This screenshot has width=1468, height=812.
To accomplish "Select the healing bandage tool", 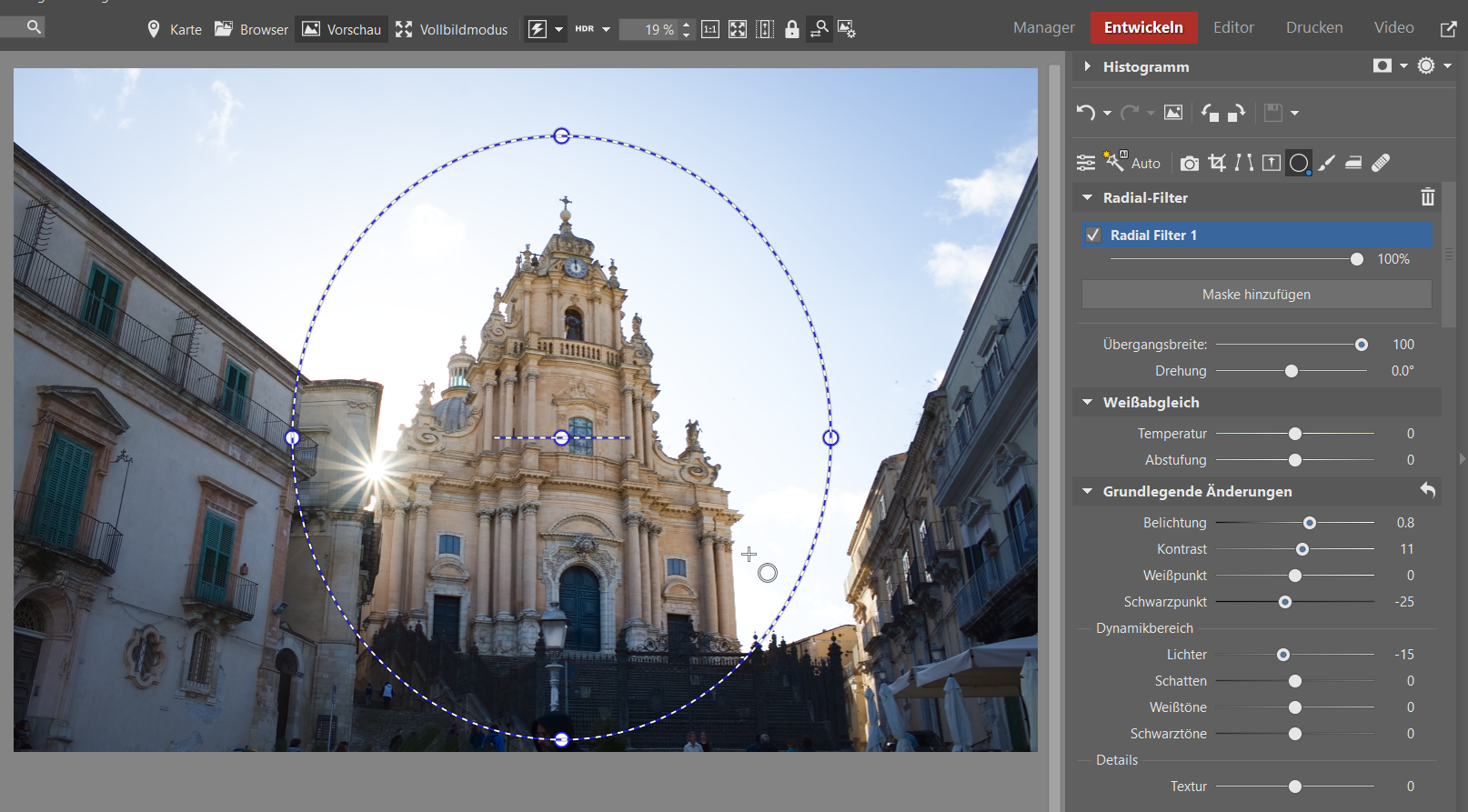I will 1381,163.
